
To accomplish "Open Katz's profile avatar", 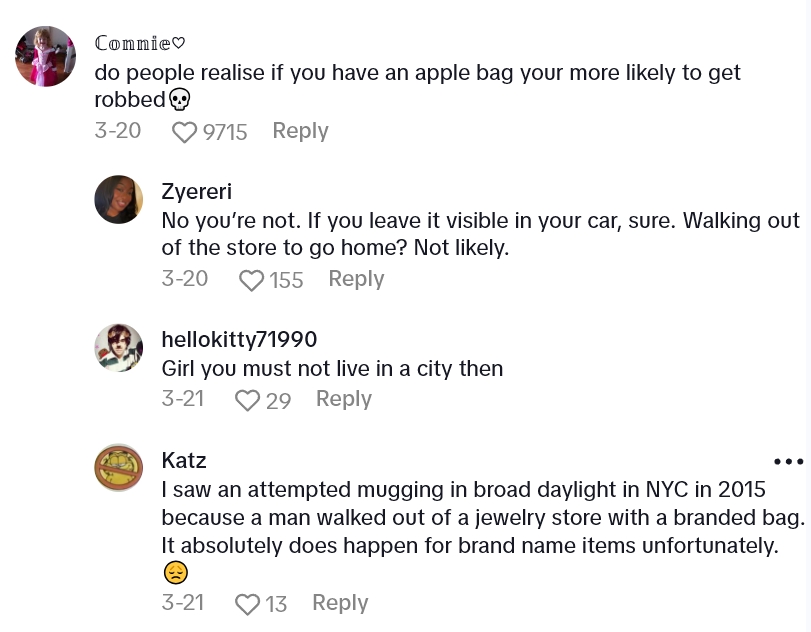I will click(x=119, y=467).
